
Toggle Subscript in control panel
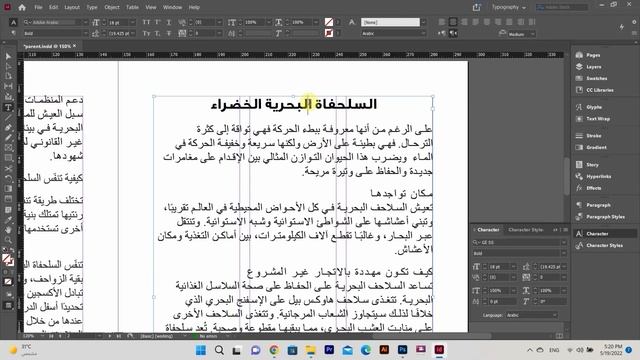click(x=158, y=33)
